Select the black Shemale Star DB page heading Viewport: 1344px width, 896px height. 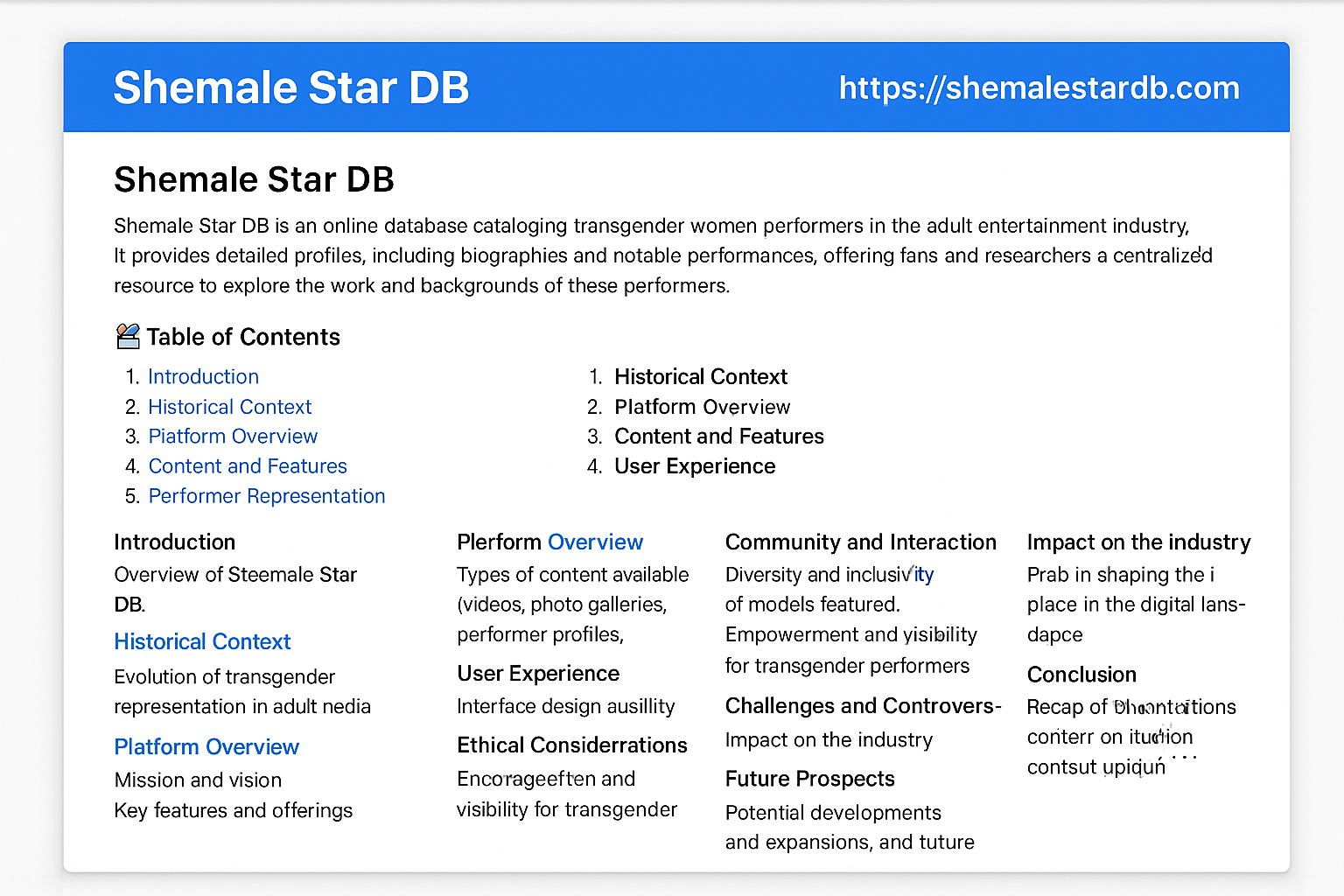click(x=254, y=179)
